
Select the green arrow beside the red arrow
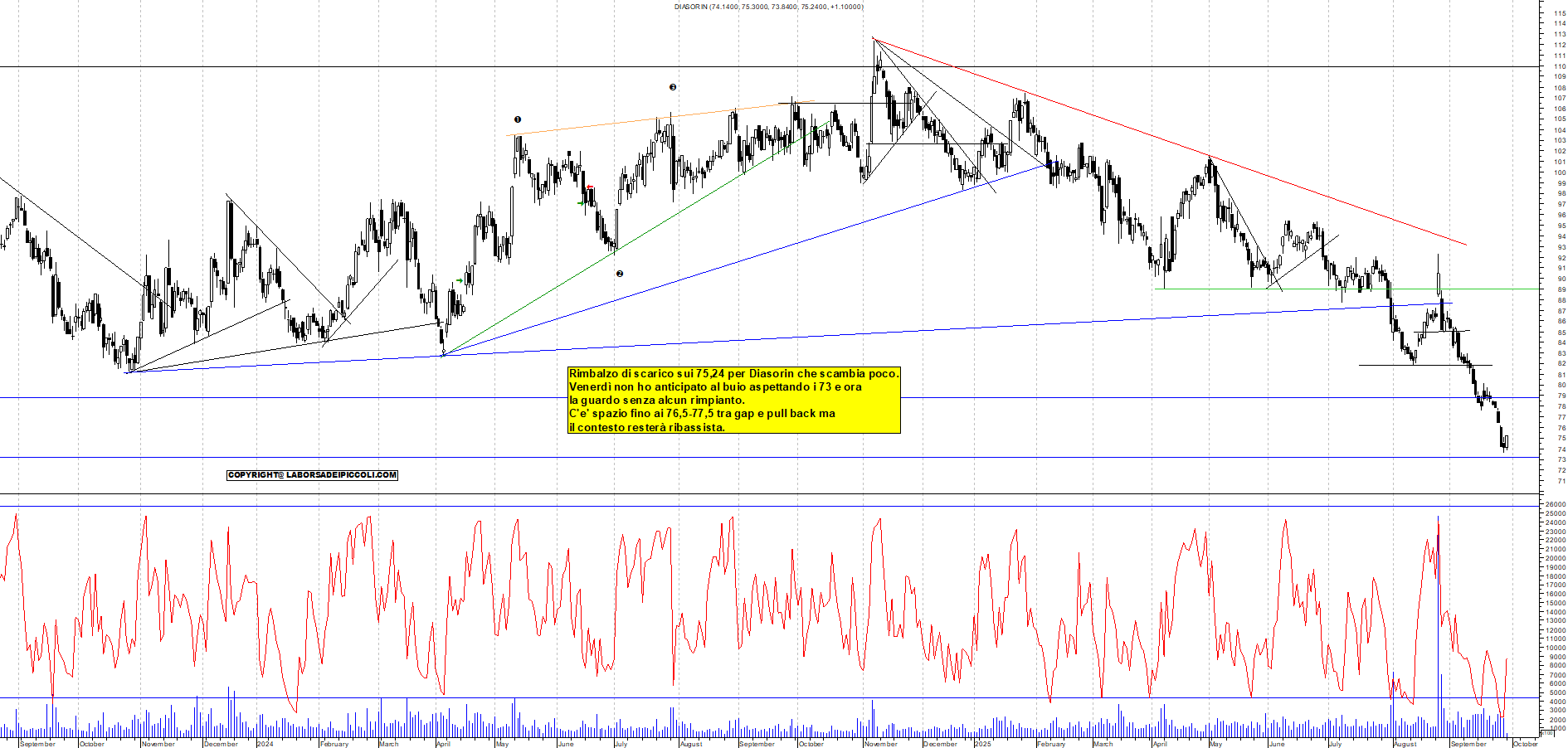[x=581, y=202]
